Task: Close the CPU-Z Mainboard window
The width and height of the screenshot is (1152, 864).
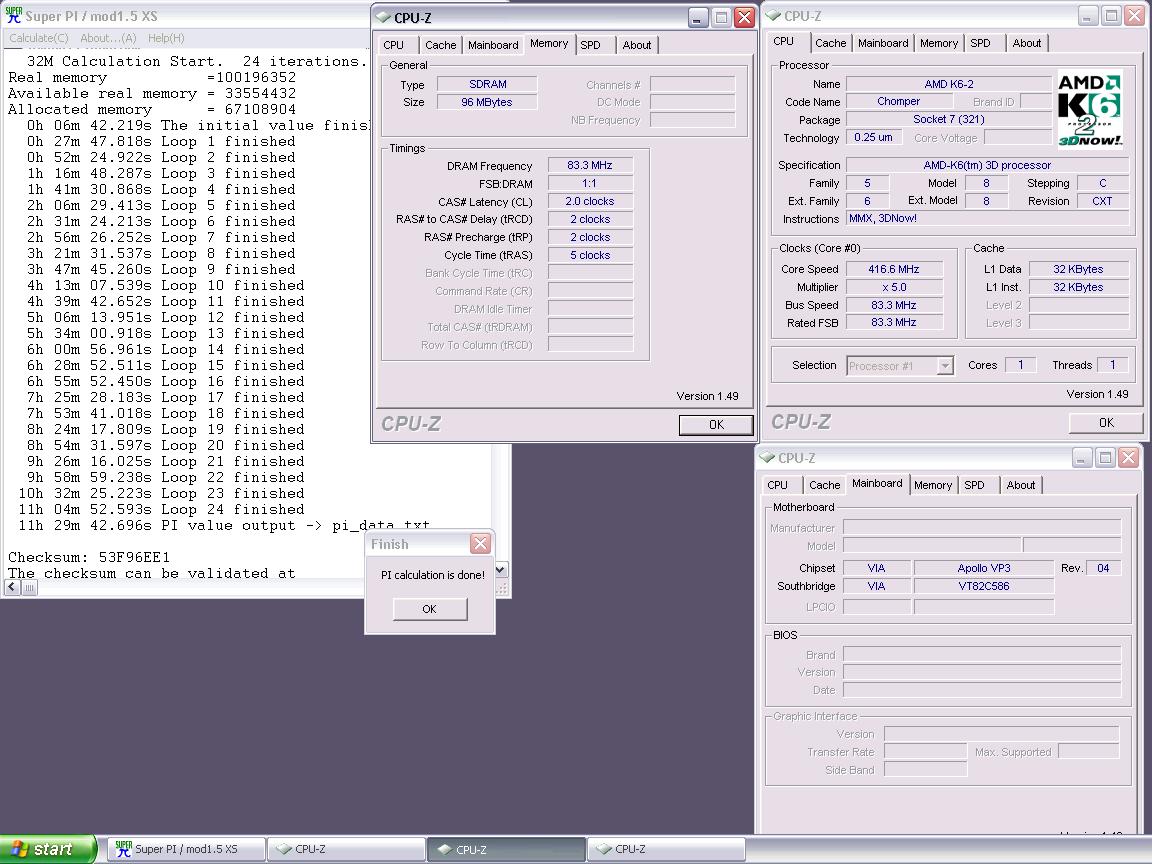Action: (x=1128, y=458)
